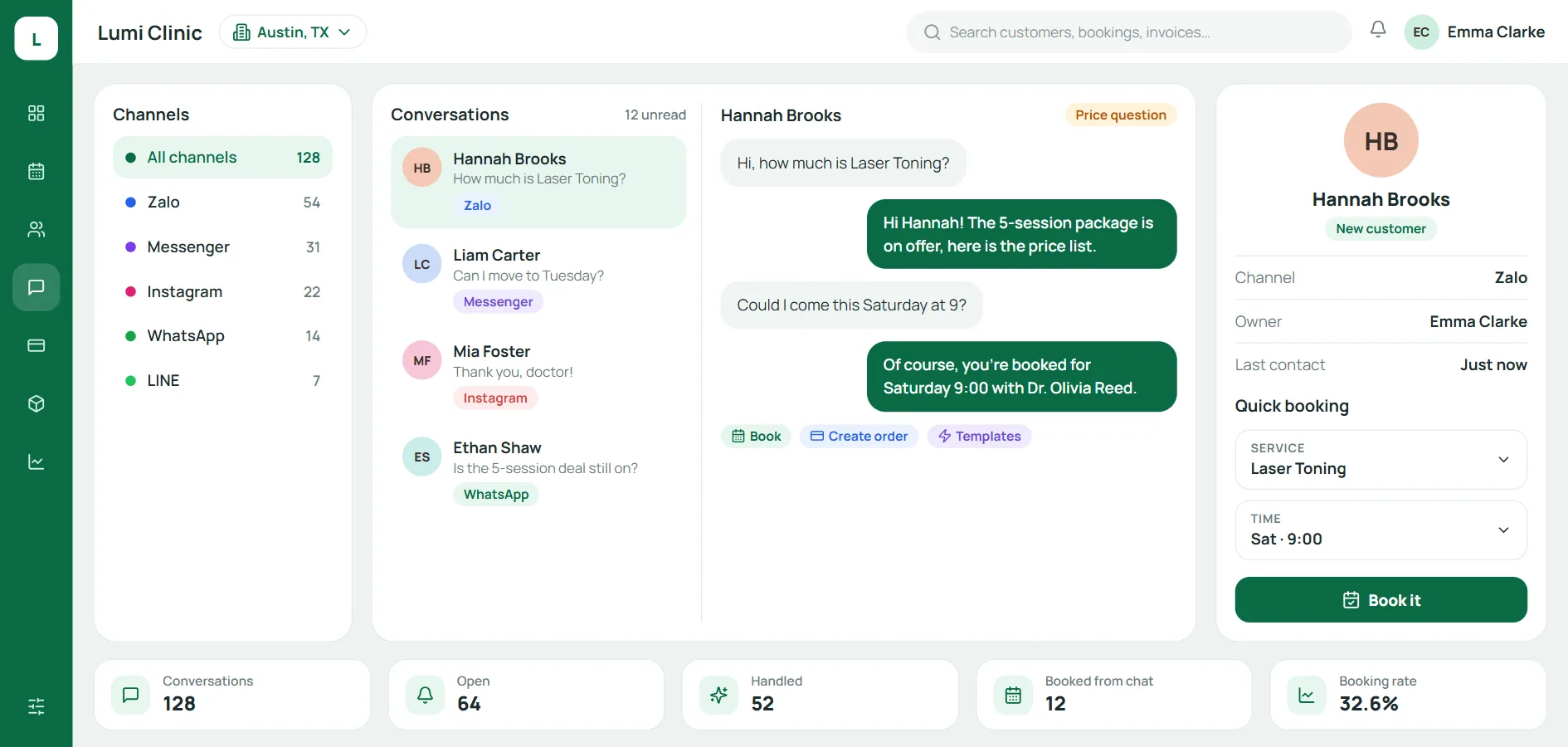Open Ethan Shaw conversation
Viewport: 1568px width, 747px height.
pyautogui.click(x=538, y=471)
